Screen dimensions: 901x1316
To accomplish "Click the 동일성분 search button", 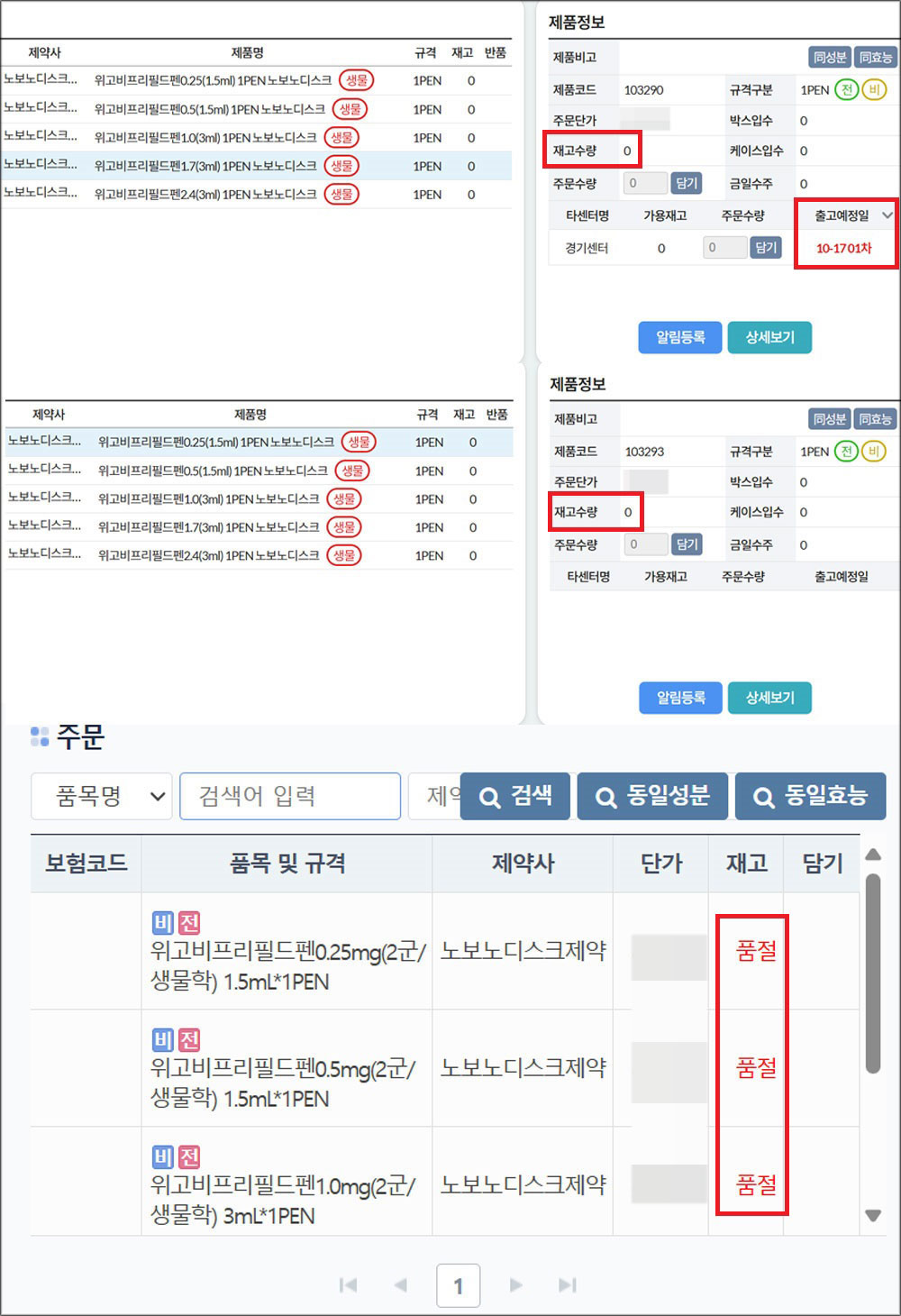I will click(652, 796).
